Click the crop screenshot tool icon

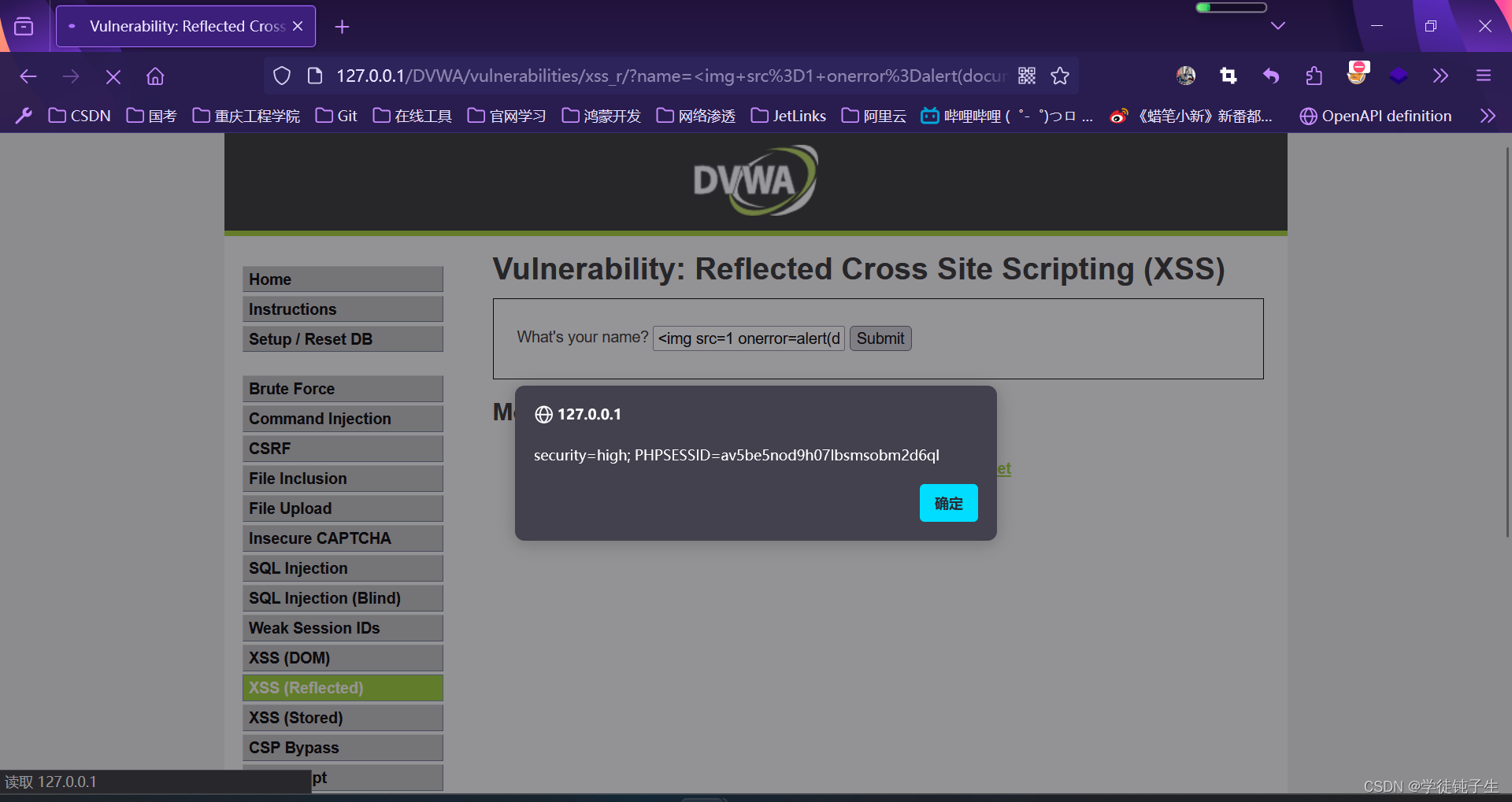[x=1228, y=76]
